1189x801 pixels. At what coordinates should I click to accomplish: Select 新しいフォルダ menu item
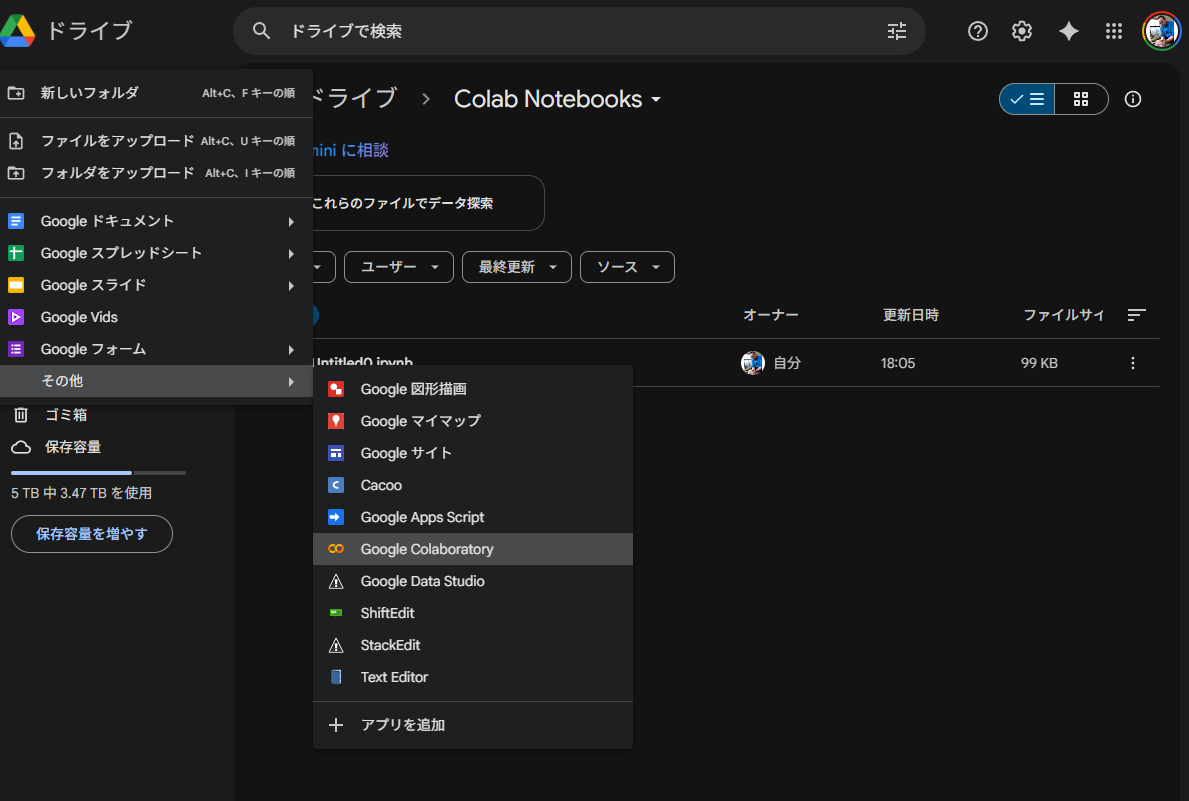coord(90,93)
